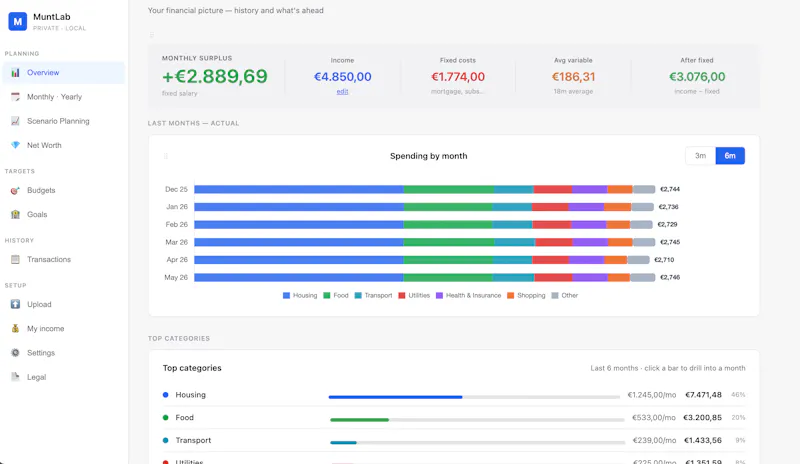This screenshot has width=800, height=464.
Task: Click the €3.200,85 Food total
Action: click(x=702, y=418)
